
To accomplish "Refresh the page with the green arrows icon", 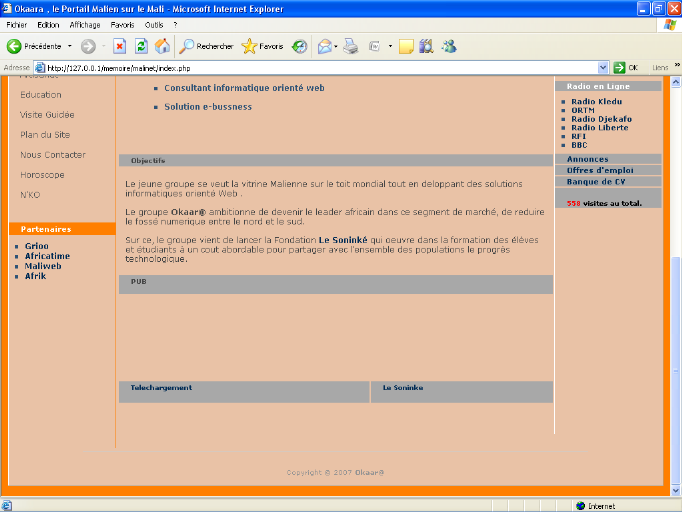I will 141,46.
